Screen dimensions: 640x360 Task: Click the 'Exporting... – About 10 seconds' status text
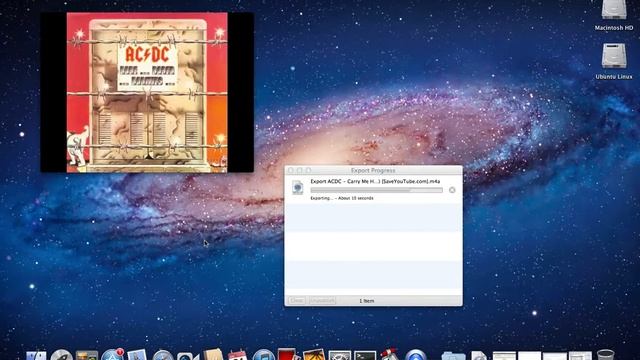point(342,198)
